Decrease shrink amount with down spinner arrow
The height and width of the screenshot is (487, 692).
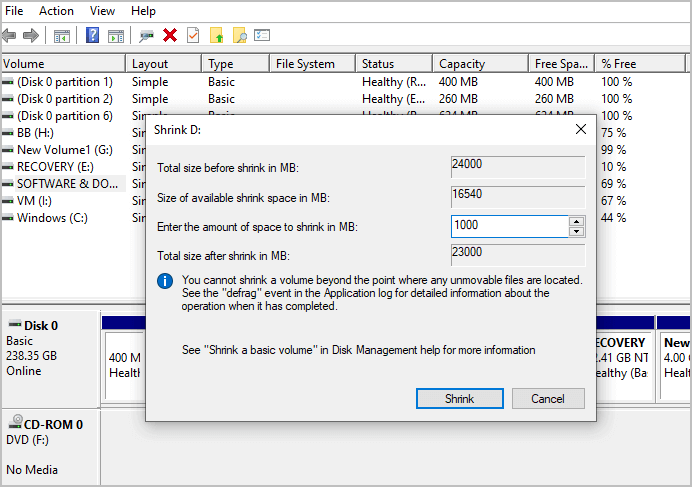tap(576, 232)
